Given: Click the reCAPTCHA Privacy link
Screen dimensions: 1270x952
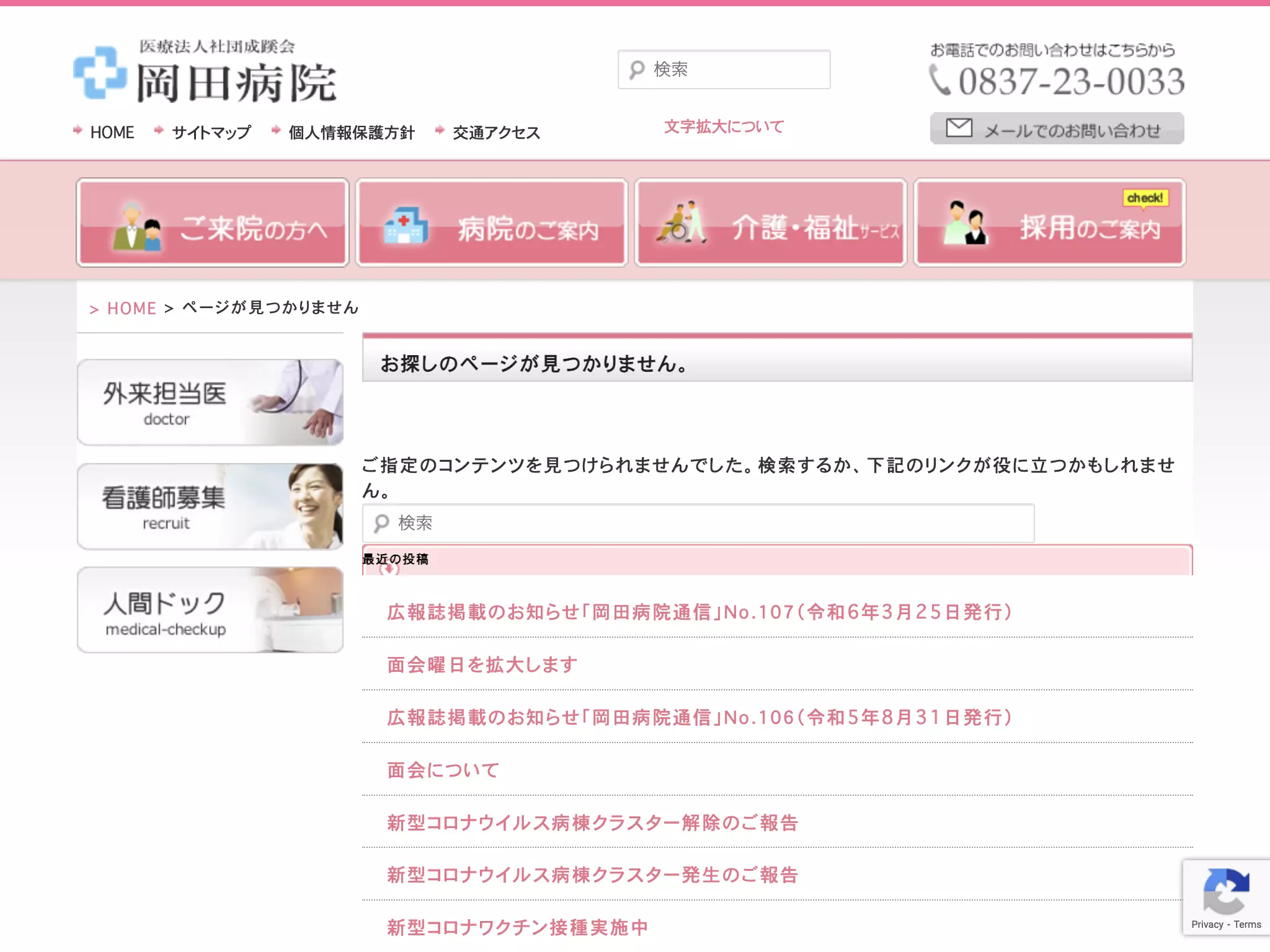Looking at the screenshot, I should click(x=1207, y=925).
